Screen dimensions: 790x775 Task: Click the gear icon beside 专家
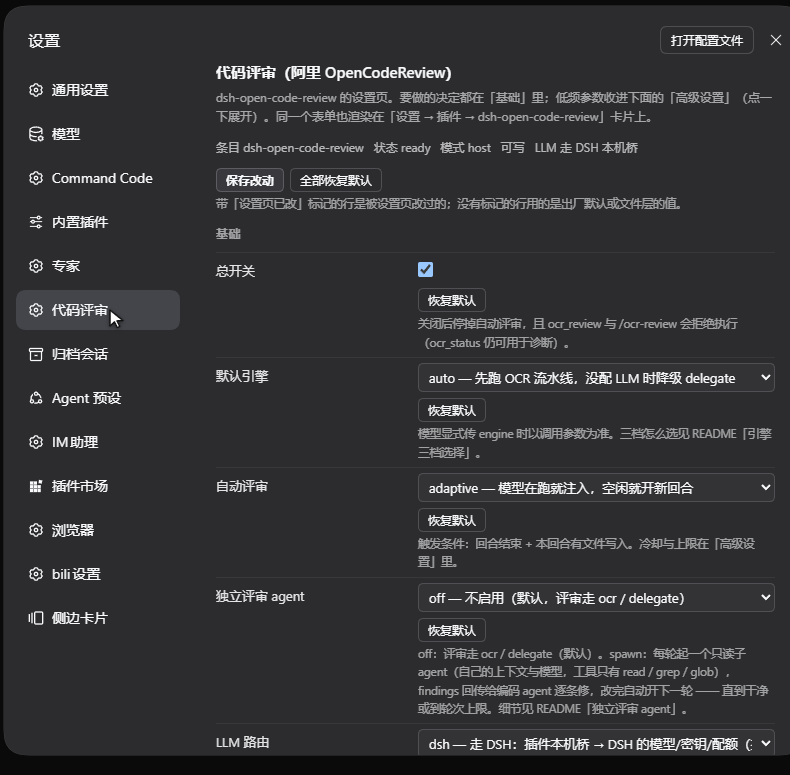pyautogui.click(x=36, y=266)
